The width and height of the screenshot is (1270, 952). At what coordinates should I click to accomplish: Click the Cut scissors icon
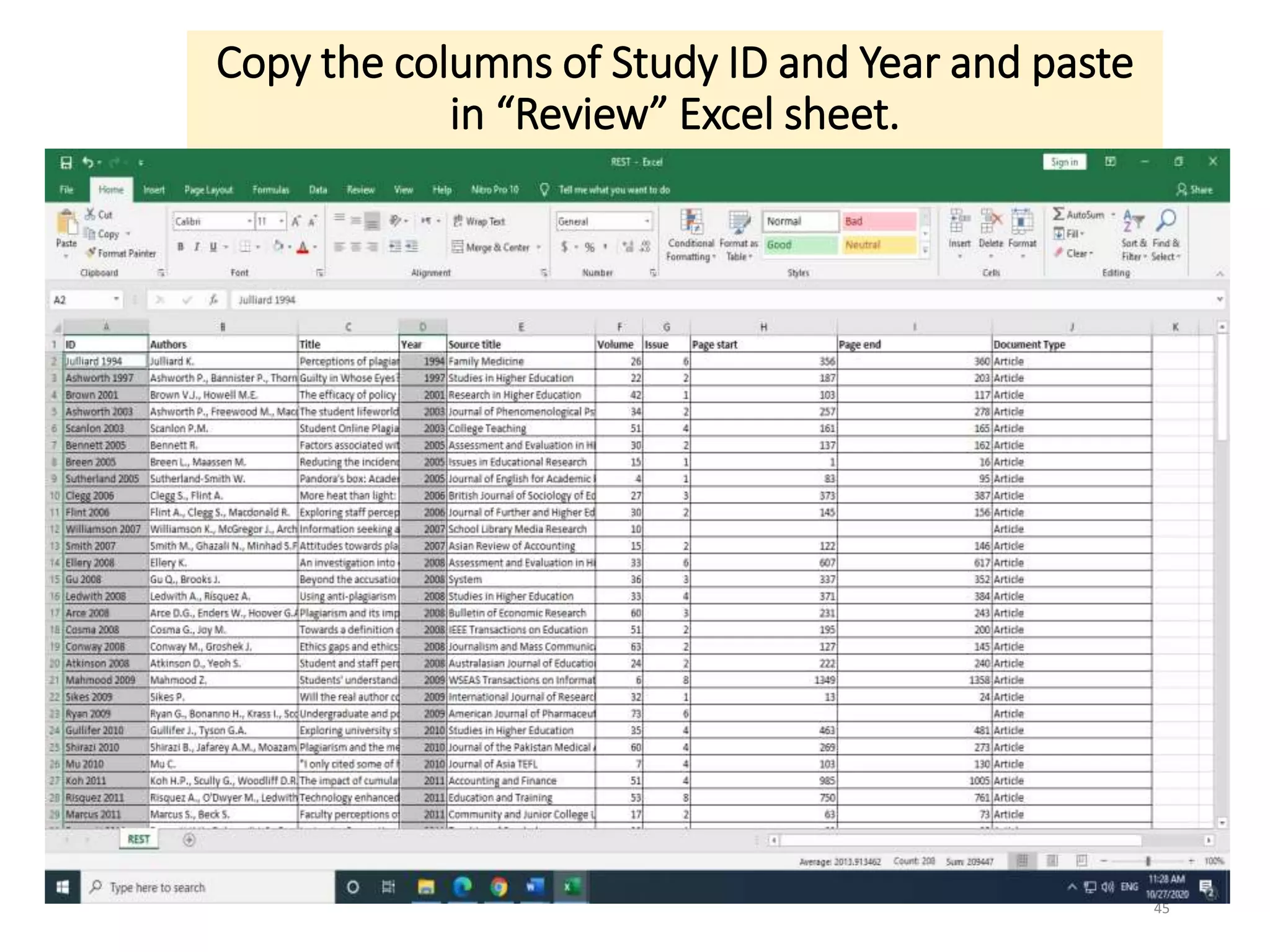pyautogui.click(x=91, y=214)
